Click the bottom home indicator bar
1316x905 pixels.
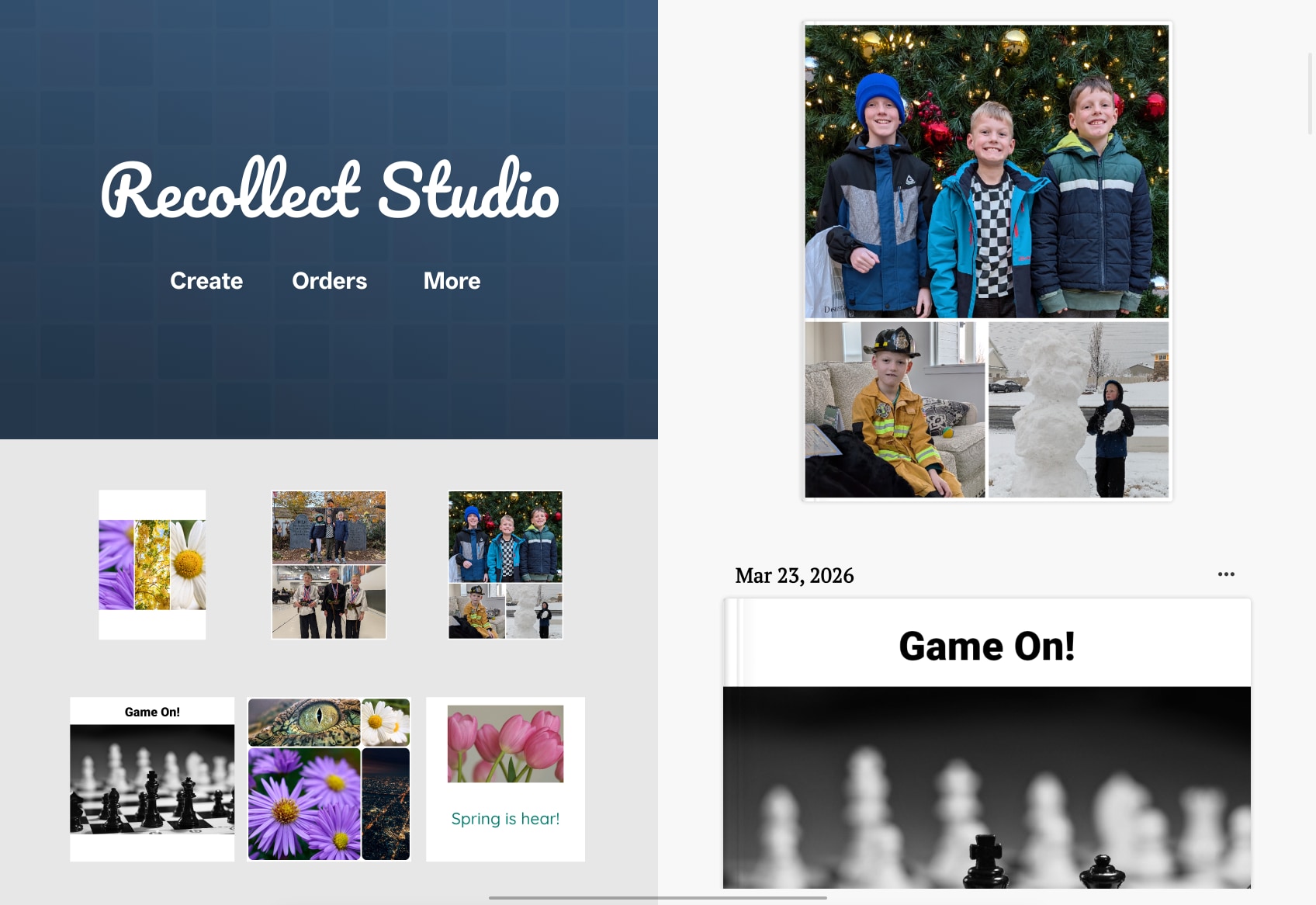click(658, 898)
